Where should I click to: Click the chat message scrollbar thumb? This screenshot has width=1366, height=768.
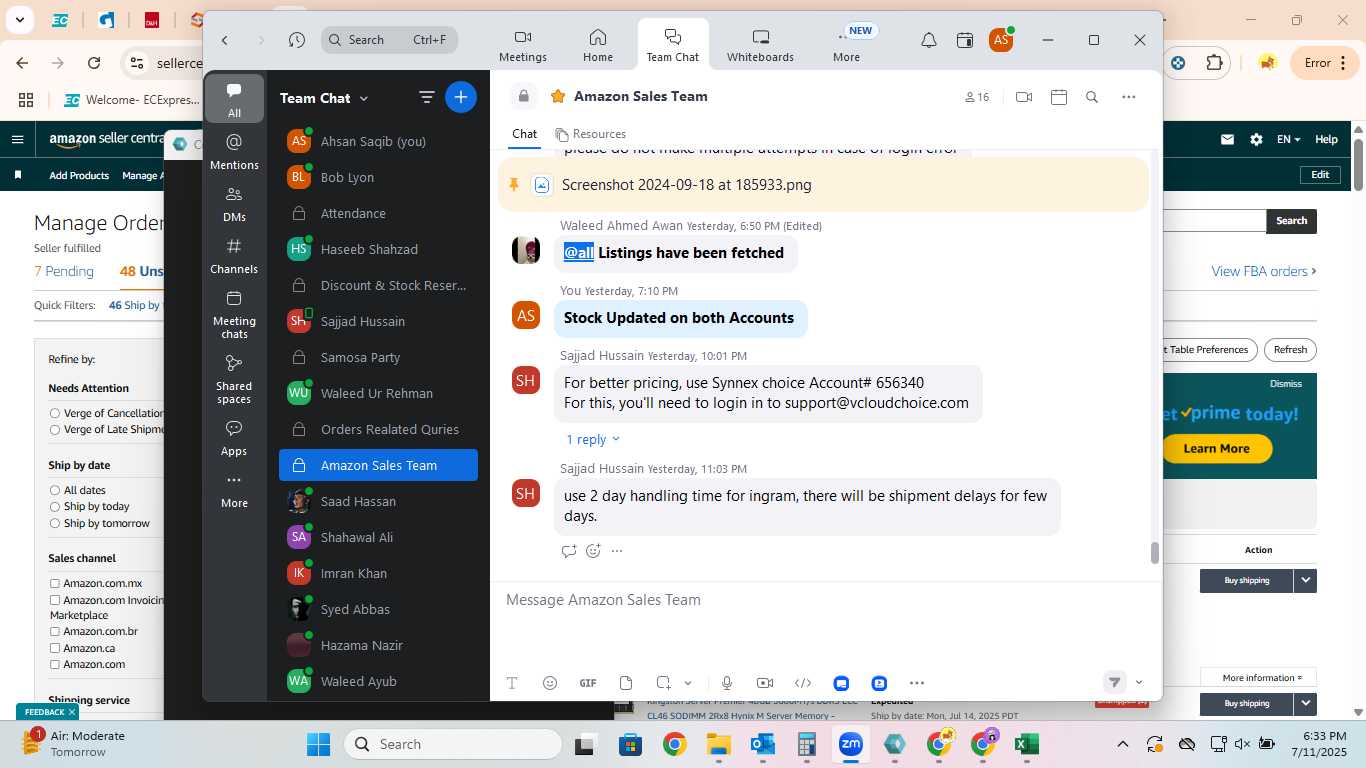click(1155, 553)
